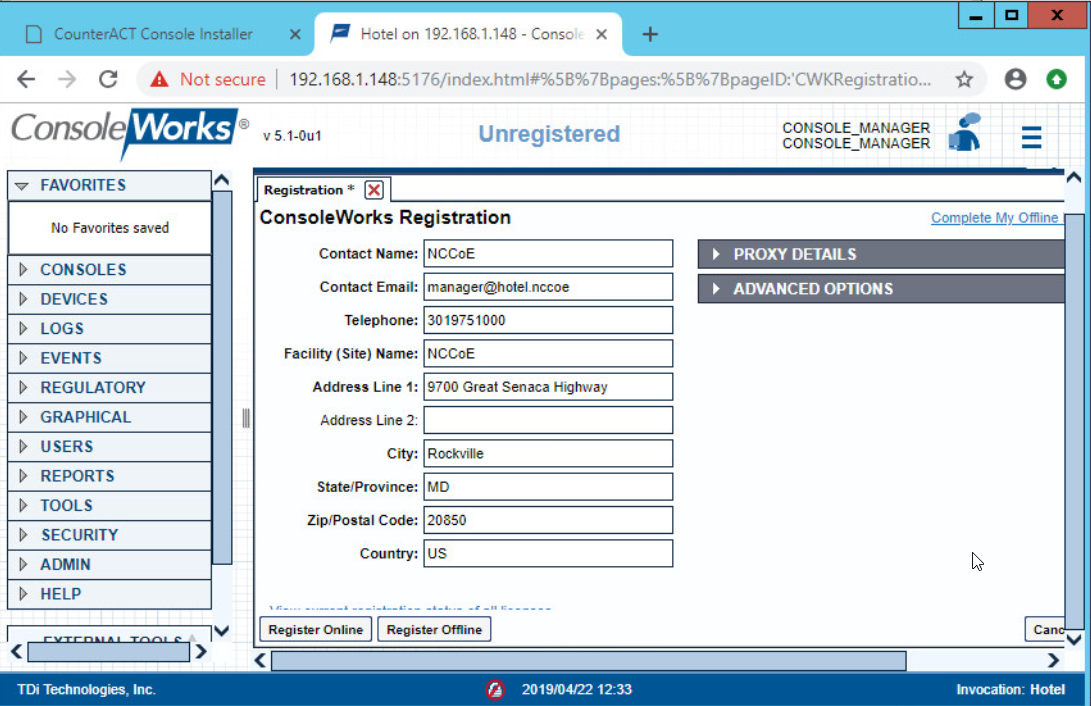Click the main panel scroll up arrow
The height and width of the screenshot is (706, 1091).
coord(1074,177)
